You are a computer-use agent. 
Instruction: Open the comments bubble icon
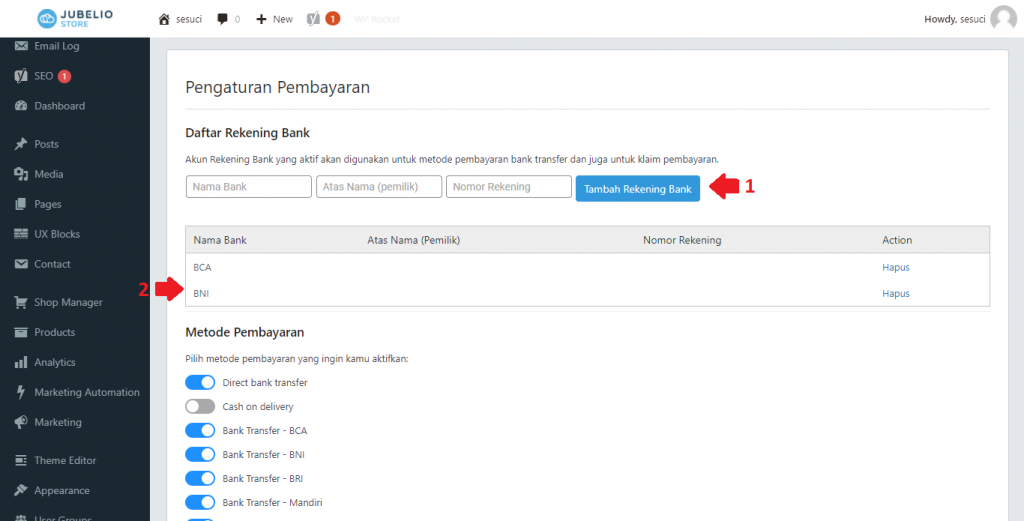[223, 20]
